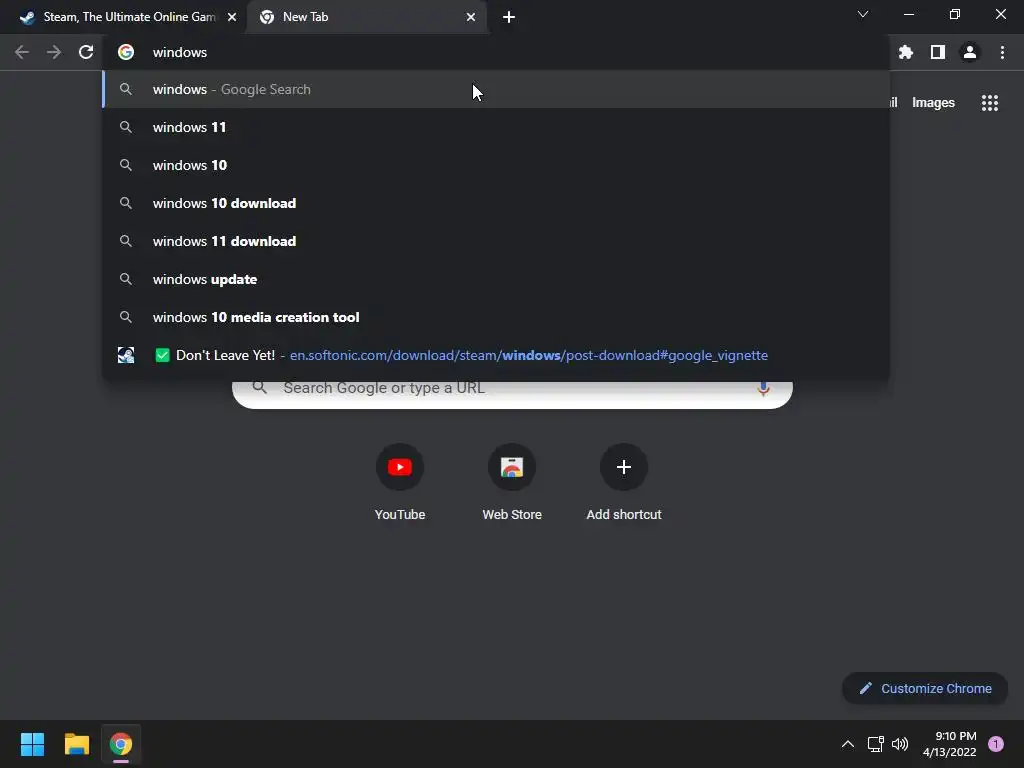Screen dimensions: 1024x768
Task: Reload the page with the refresh icon
Action: tap(86, 52)
